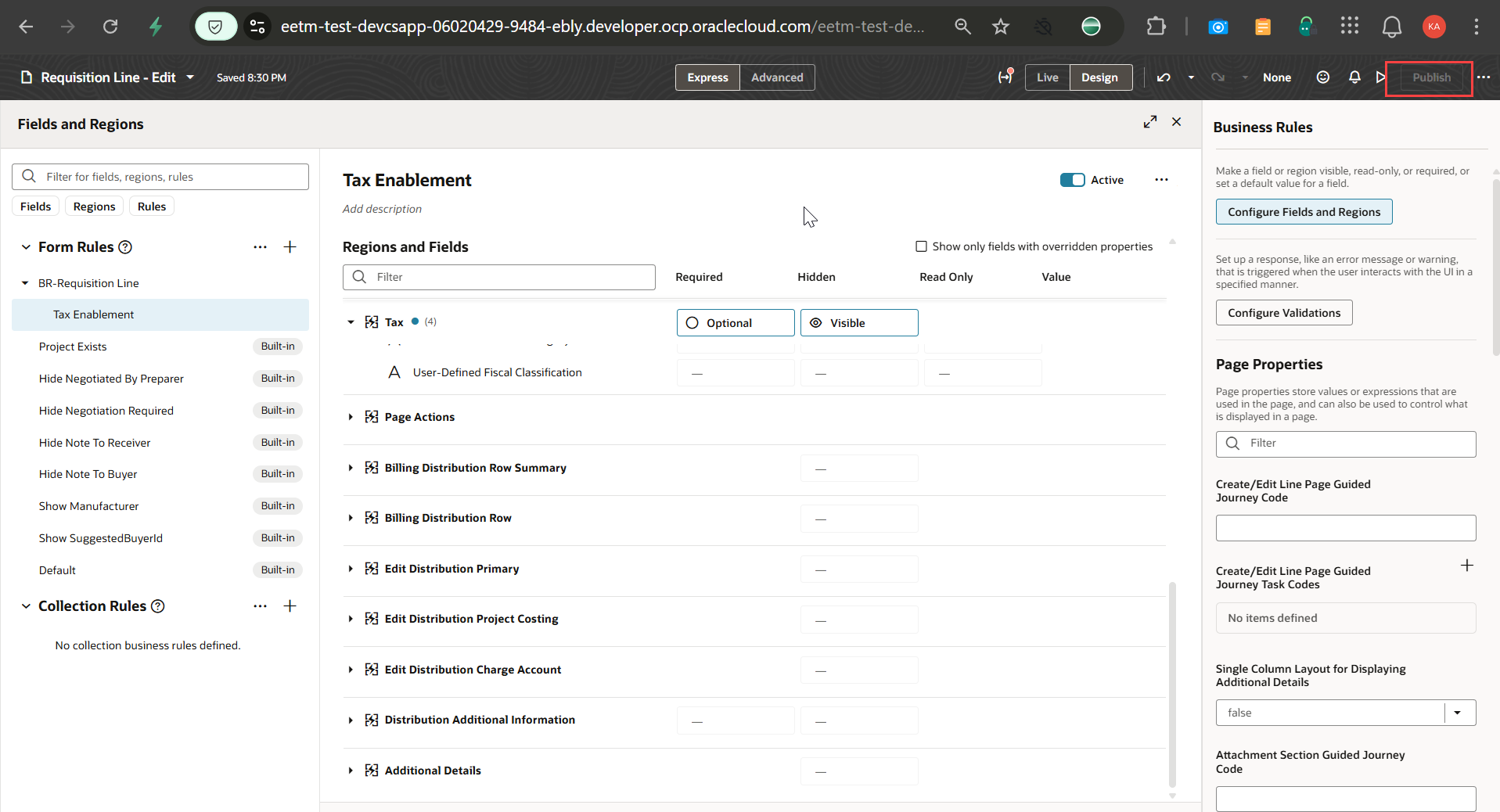Expand the Fields and Regions panel to fullscreen

[1150, 122]
